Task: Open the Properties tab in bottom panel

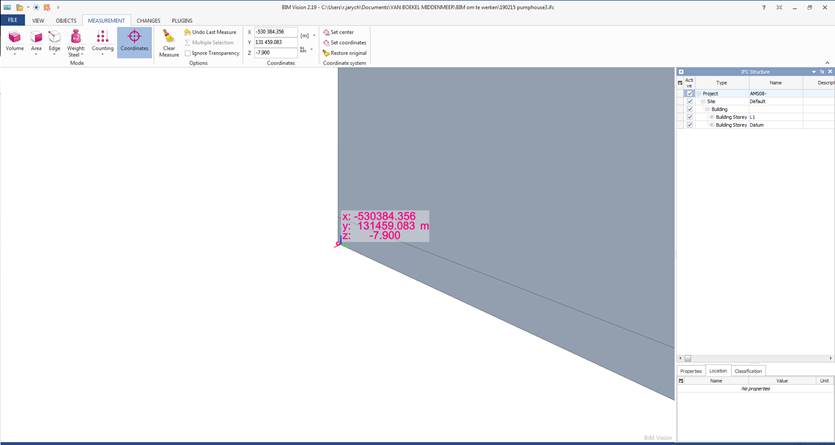Action: point(691,370)
